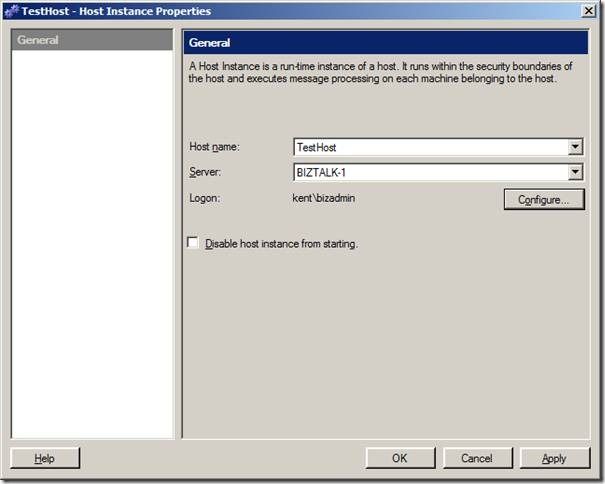605x484 pixels.
Task: Click the Host name label
Action: coord(214,147)
